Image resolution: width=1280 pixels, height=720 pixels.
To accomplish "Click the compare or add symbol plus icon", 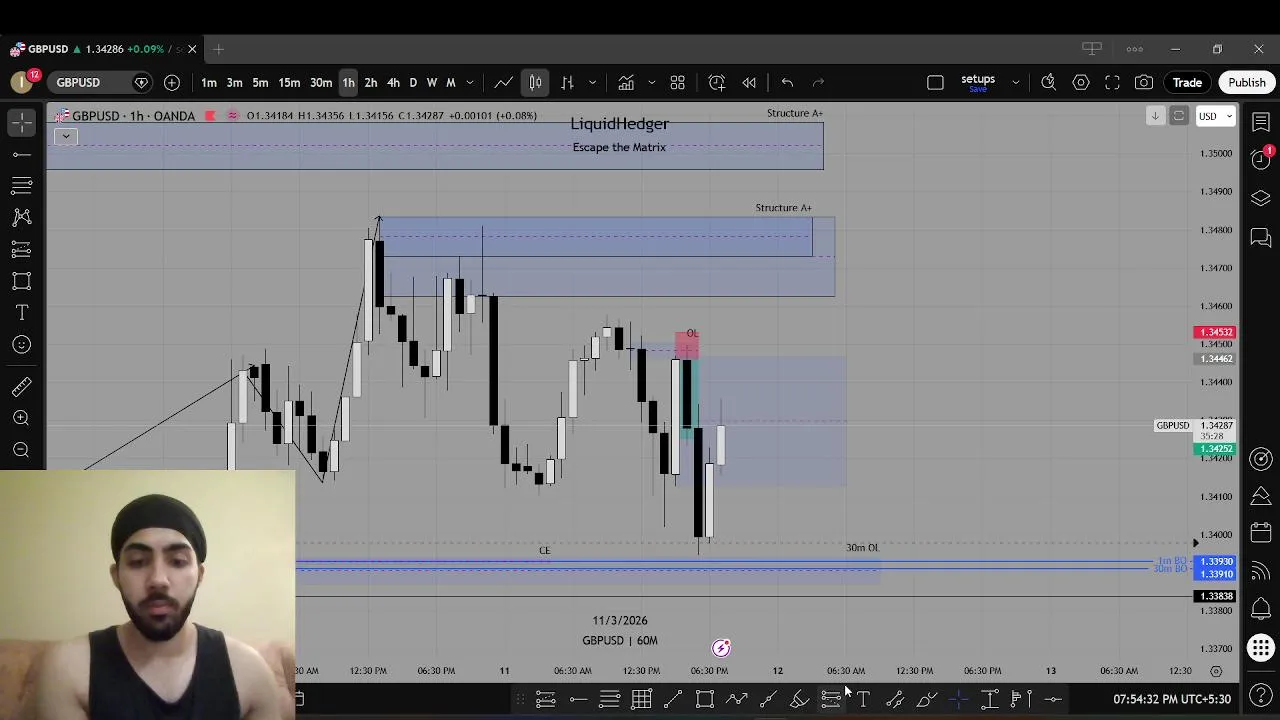I will click(x=172, y=82).
